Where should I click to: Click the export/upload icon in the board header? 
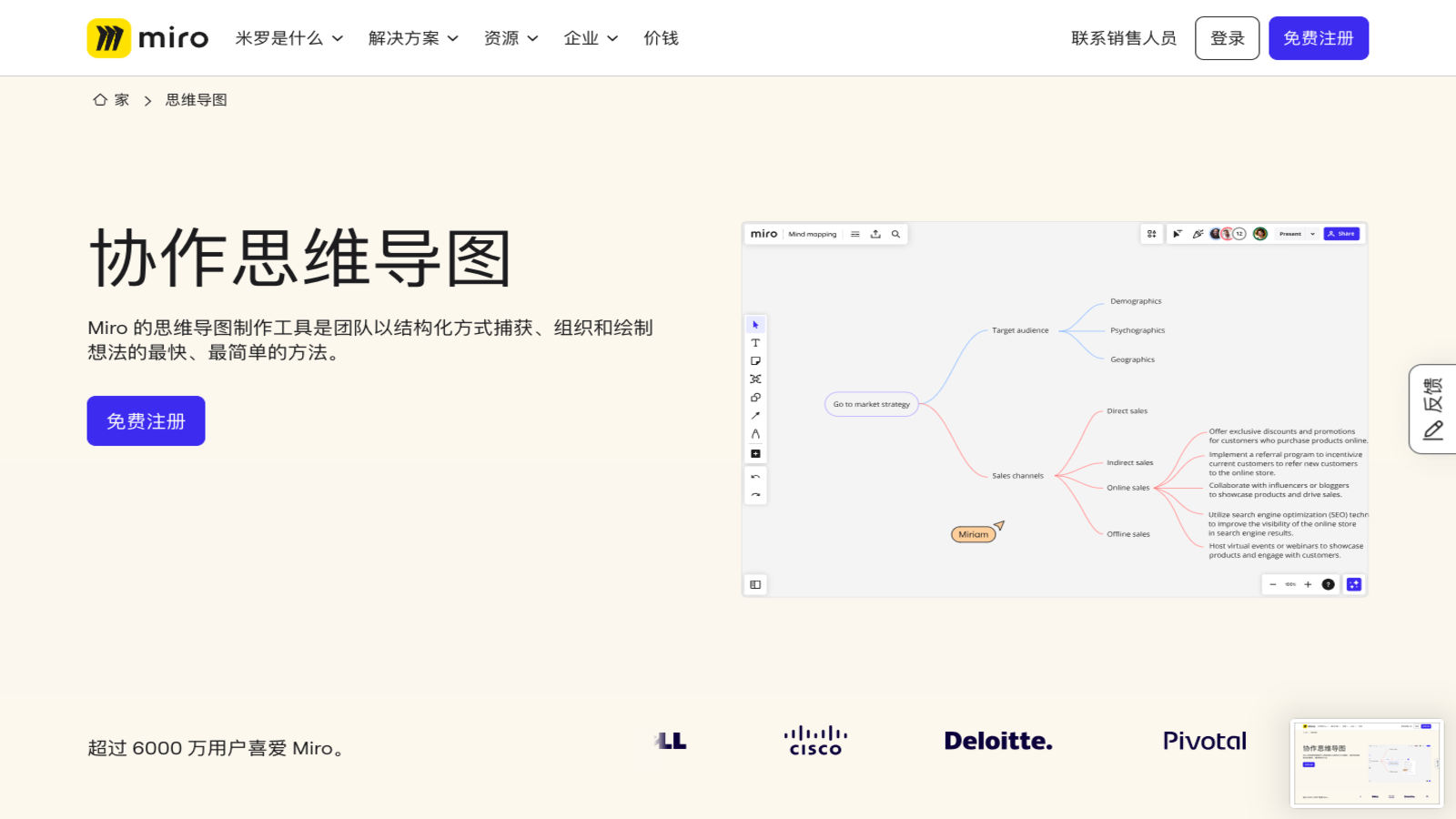875,234
